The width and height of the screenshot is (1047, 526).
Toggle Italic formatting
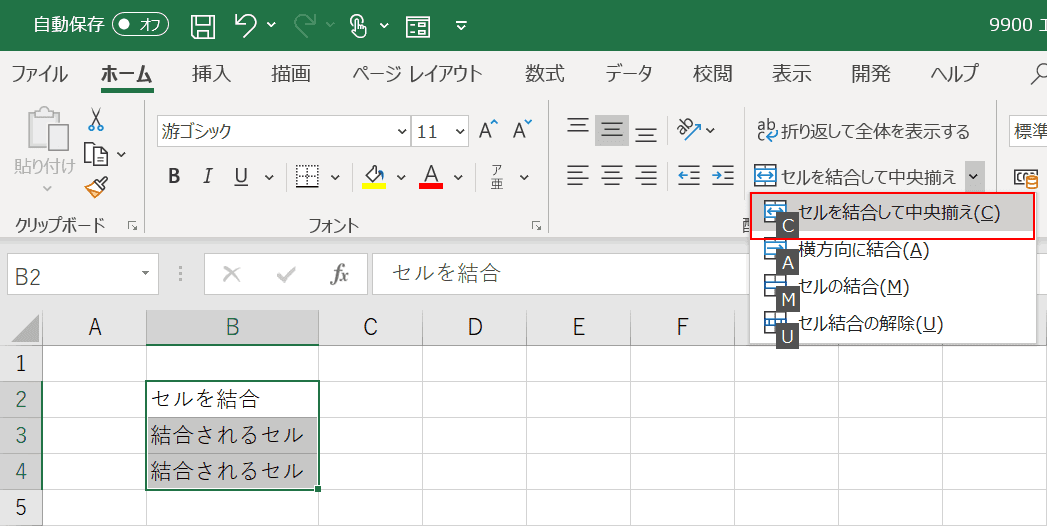pyautogui.click(x=208, y=176)
